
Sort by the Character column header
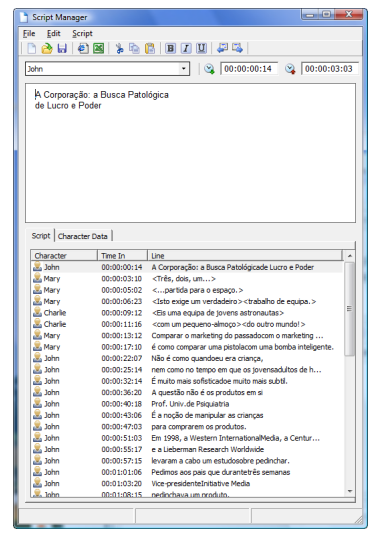pyautogui.click(x=64, y=256)
